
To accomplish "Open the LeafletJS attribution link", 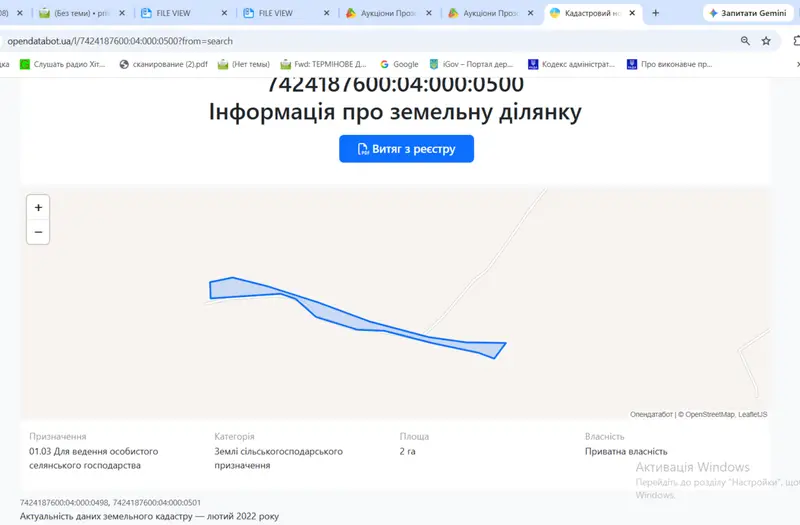I will (753, 414).
